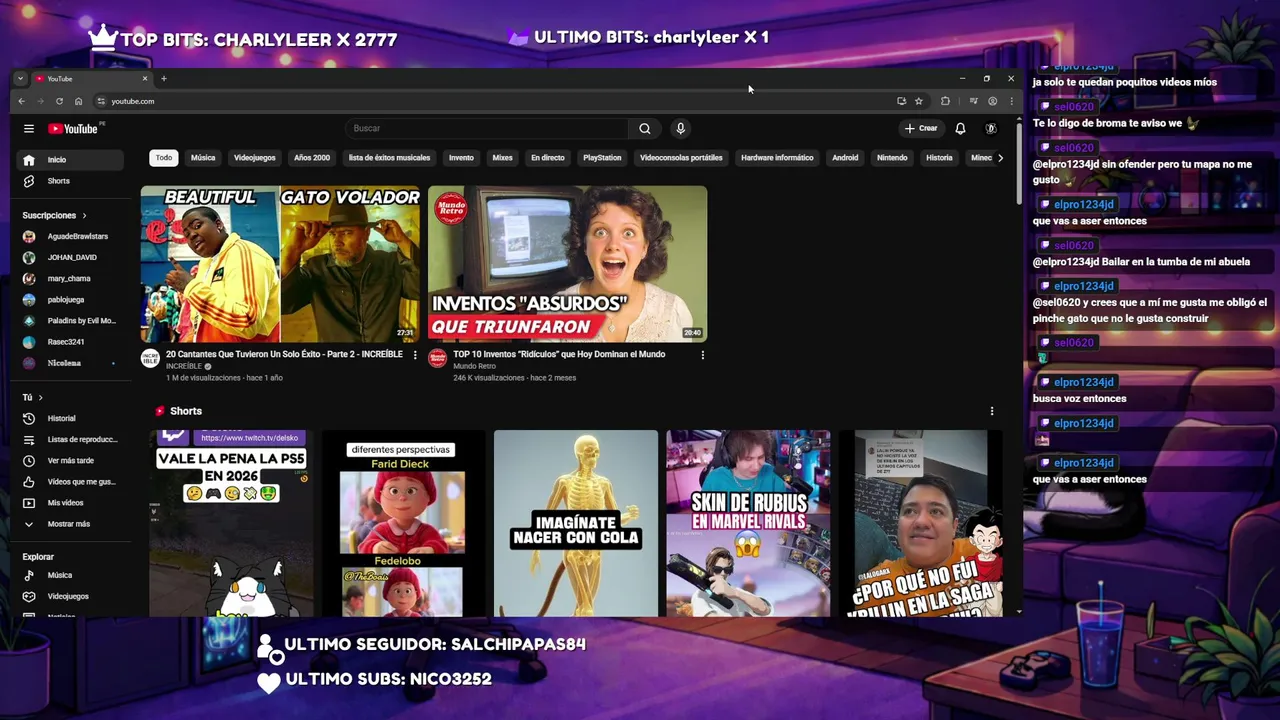Open the YouTube hamburger guide menu
The height and width of the screenshot is (720, 1280).
tap(29, 128)
